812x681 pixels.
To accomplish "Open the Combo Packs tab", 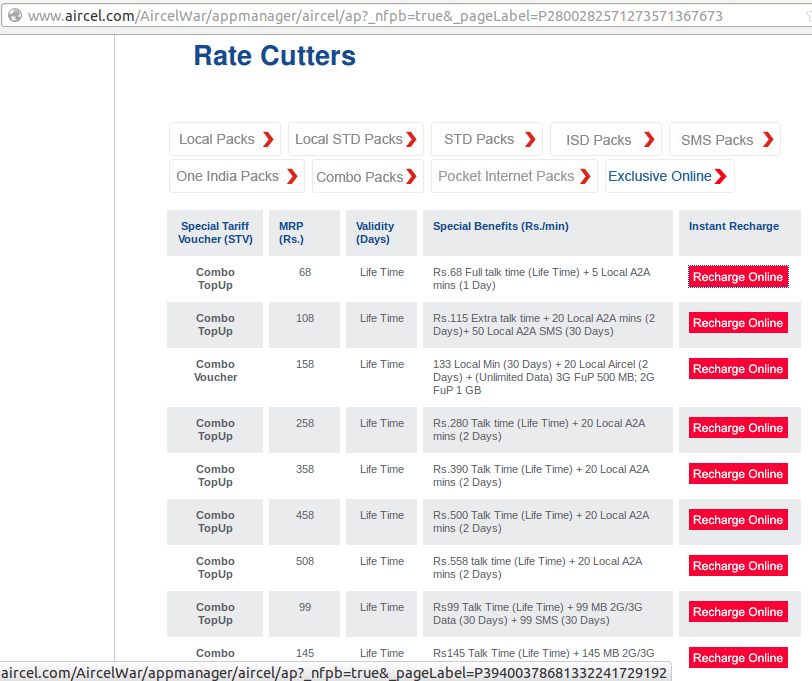I will (368, 176).
